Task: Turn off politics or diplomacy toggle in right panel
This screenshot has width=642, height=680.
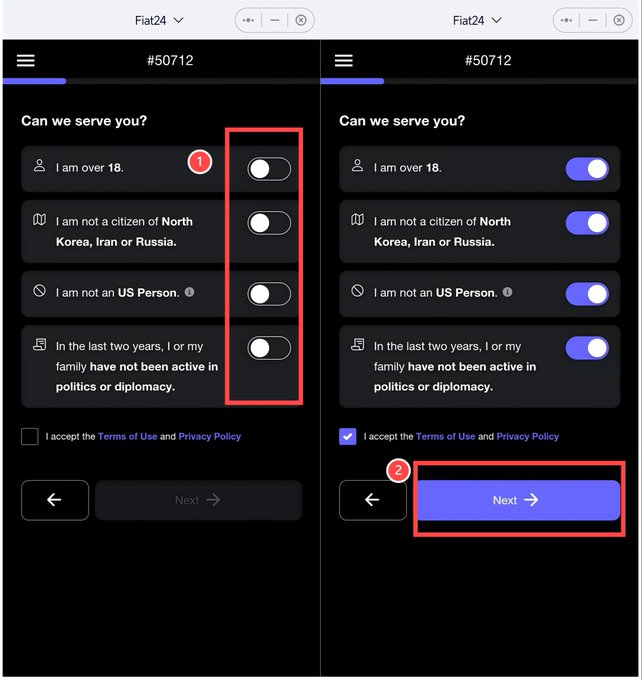Action: pos(587,348)
